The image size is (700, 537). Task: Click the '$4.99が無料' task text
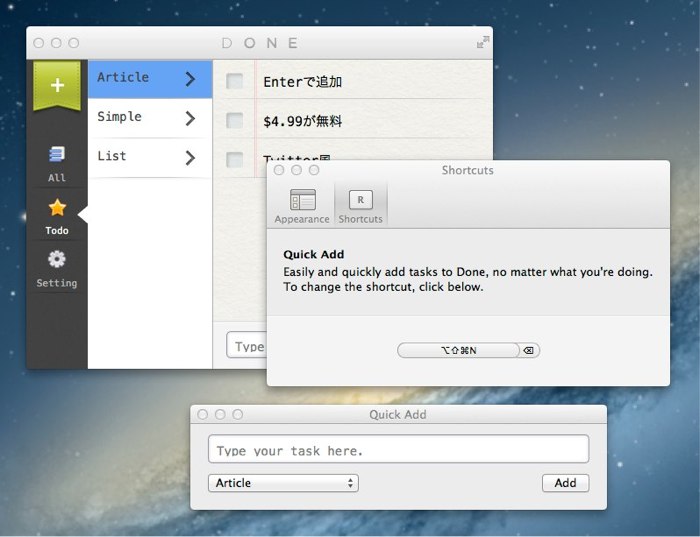pos(303,121)
